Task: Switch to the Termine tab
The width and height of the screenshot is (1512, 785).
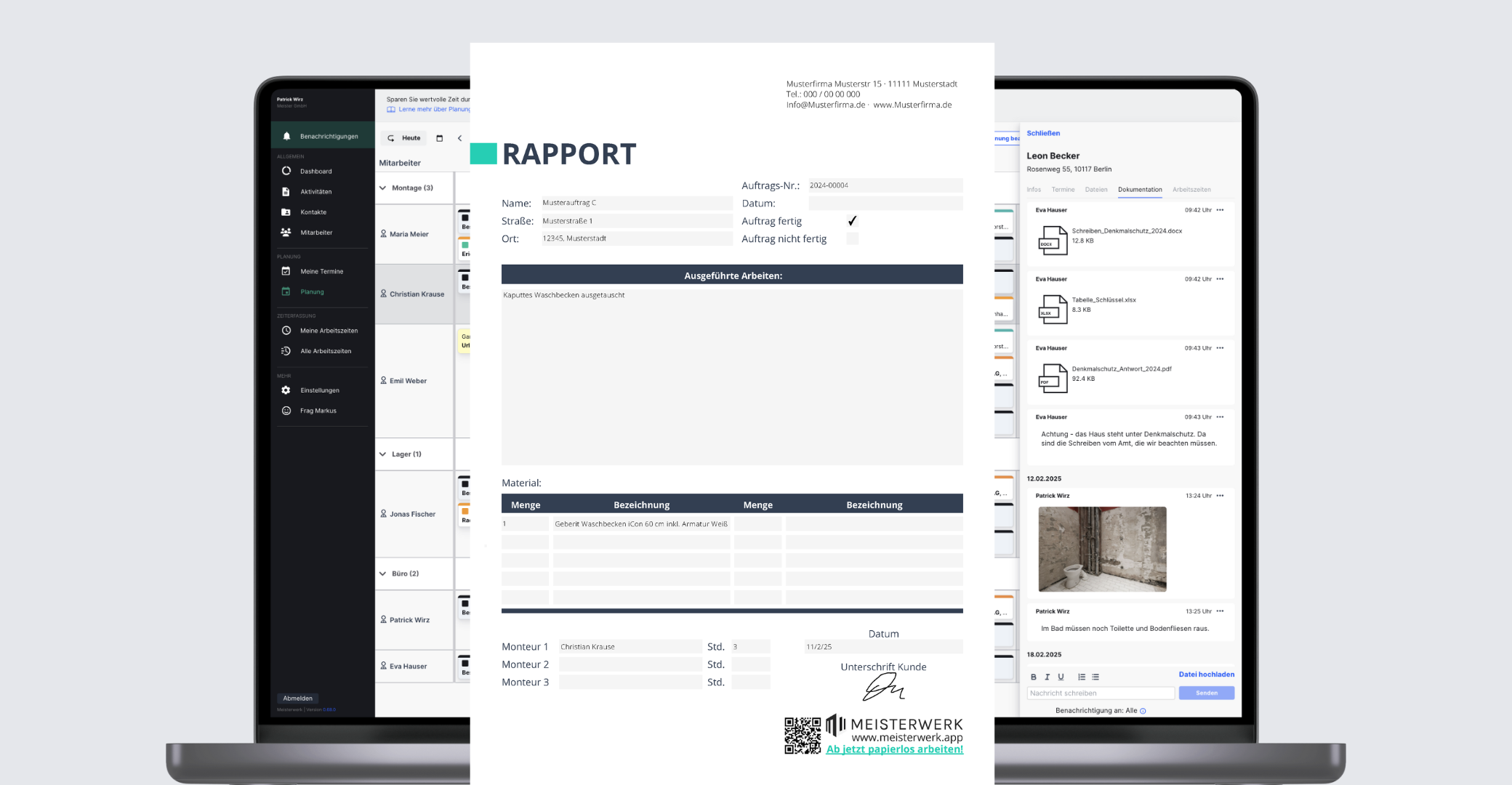Action: (1063, 190)
